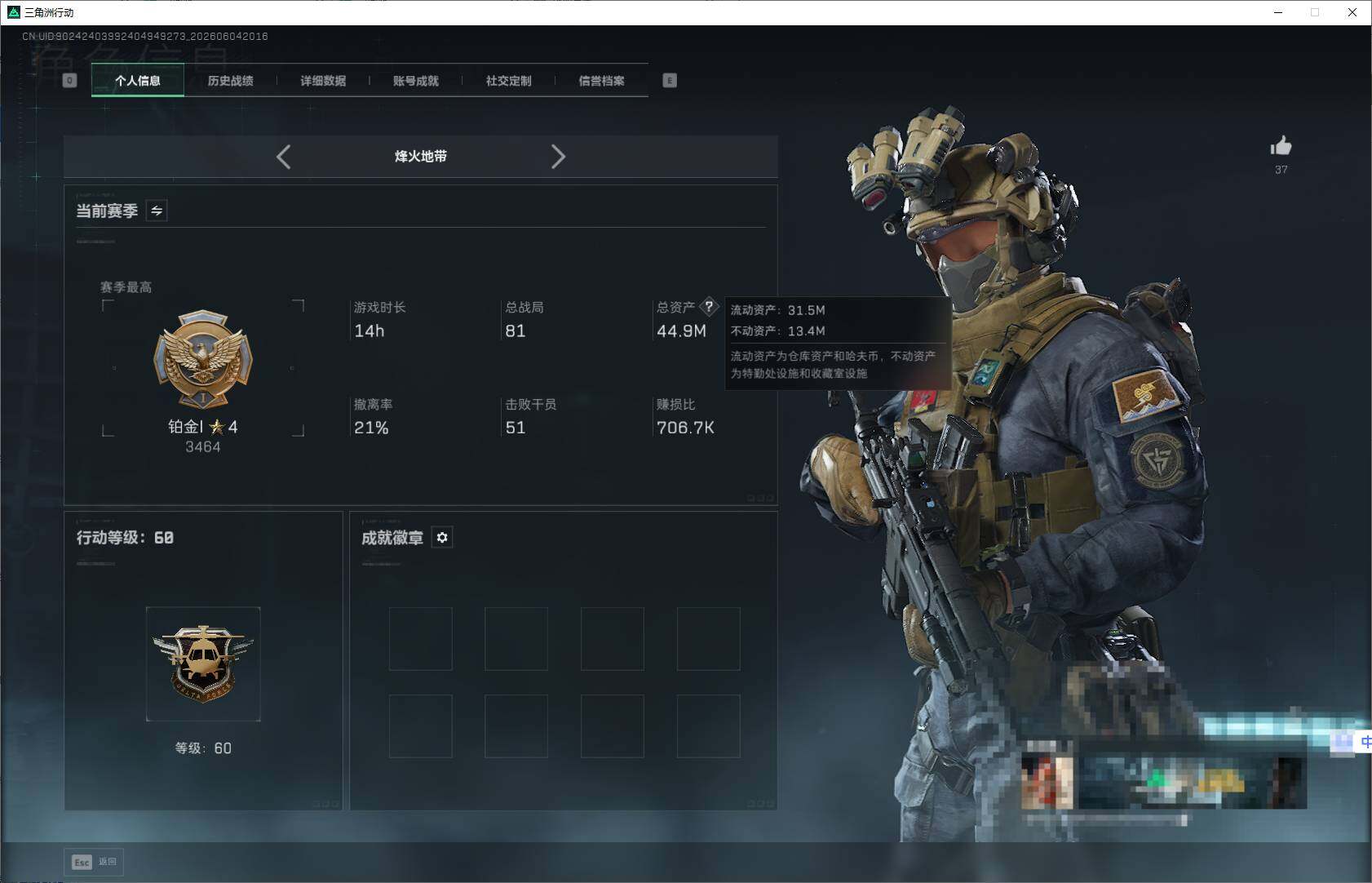
Task: Click the thumbs-up like icon
Action: point(1281,146)
